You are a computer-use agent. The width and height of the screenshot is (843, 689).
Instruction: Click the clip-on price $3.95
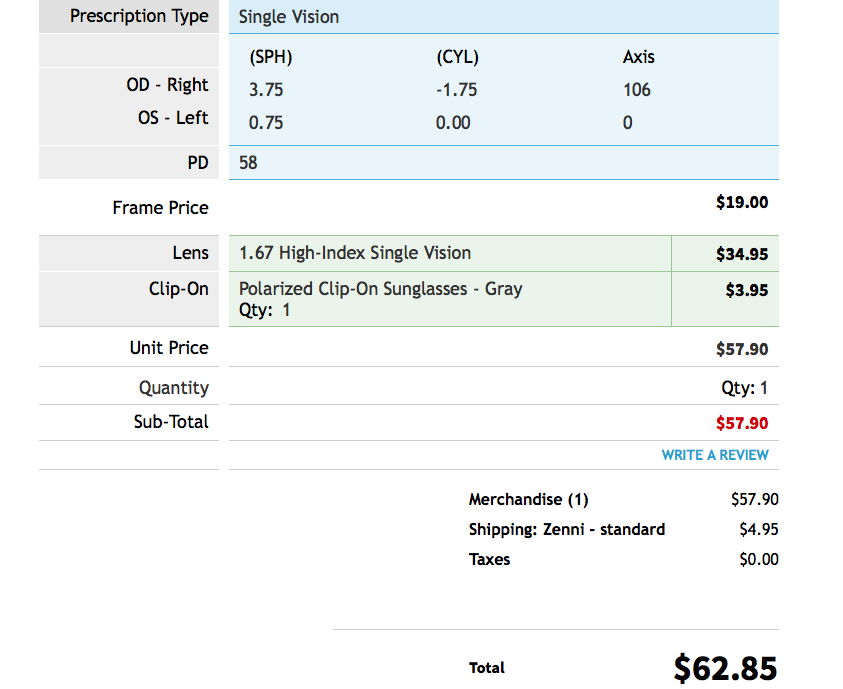(x=746, y=290)
